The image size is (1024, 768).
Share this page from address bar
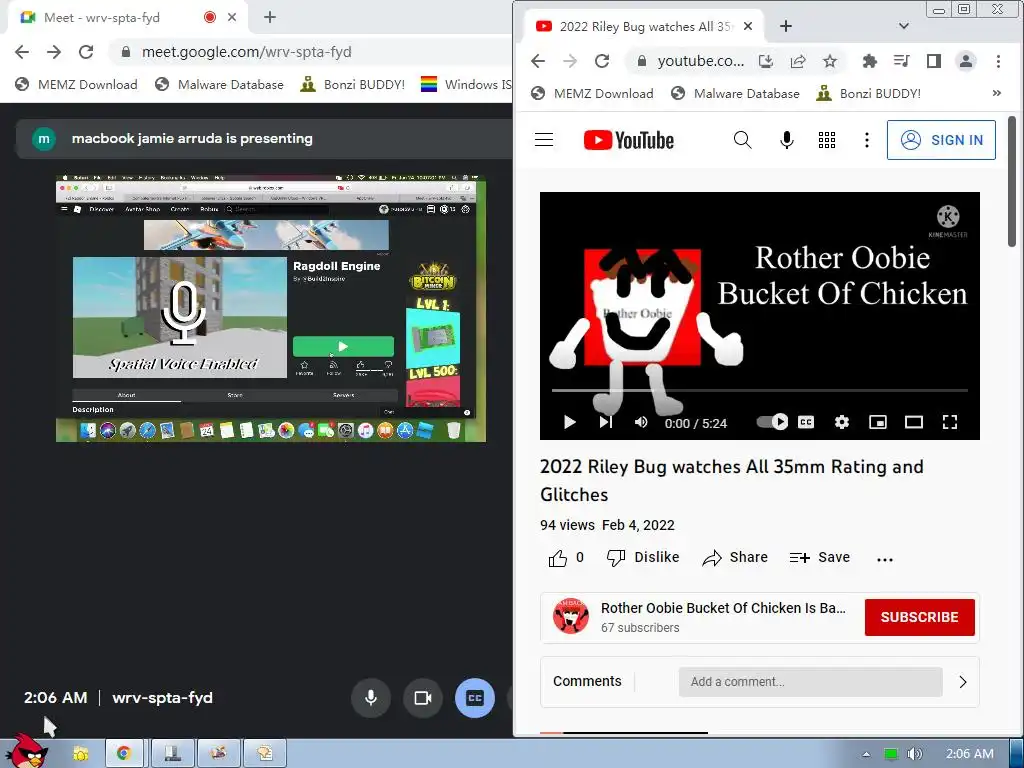[x=798, y=61]
